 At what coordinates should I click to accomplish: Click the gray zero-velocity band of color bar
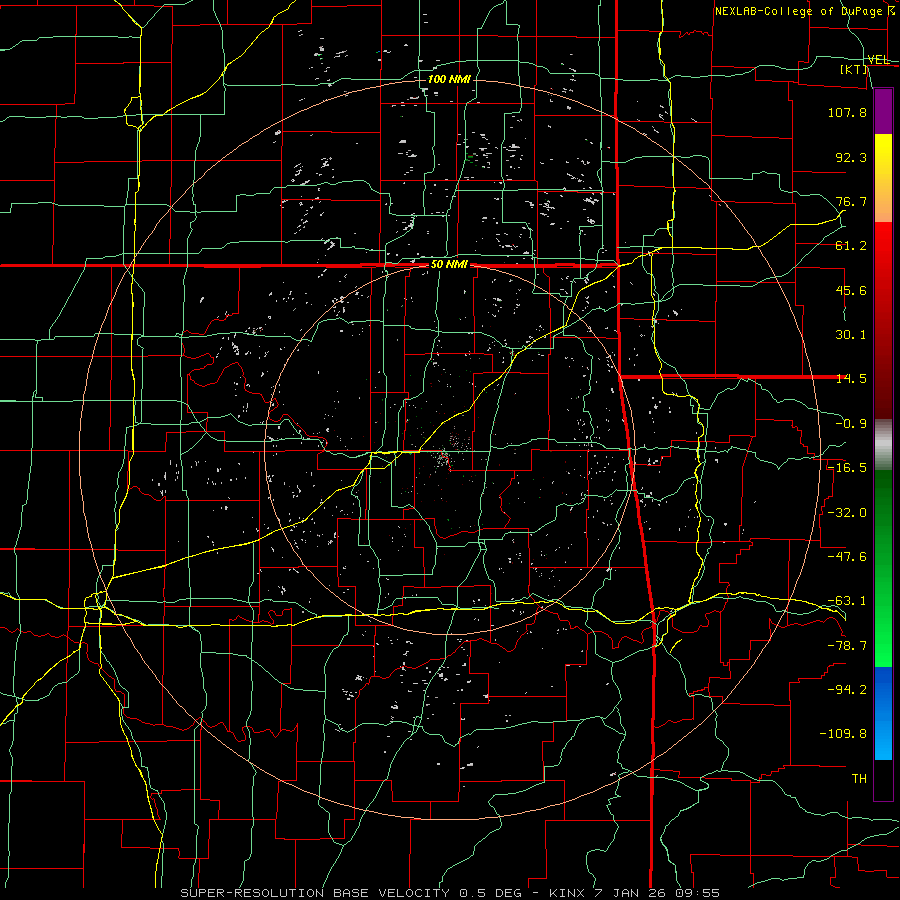coord(883,445)
